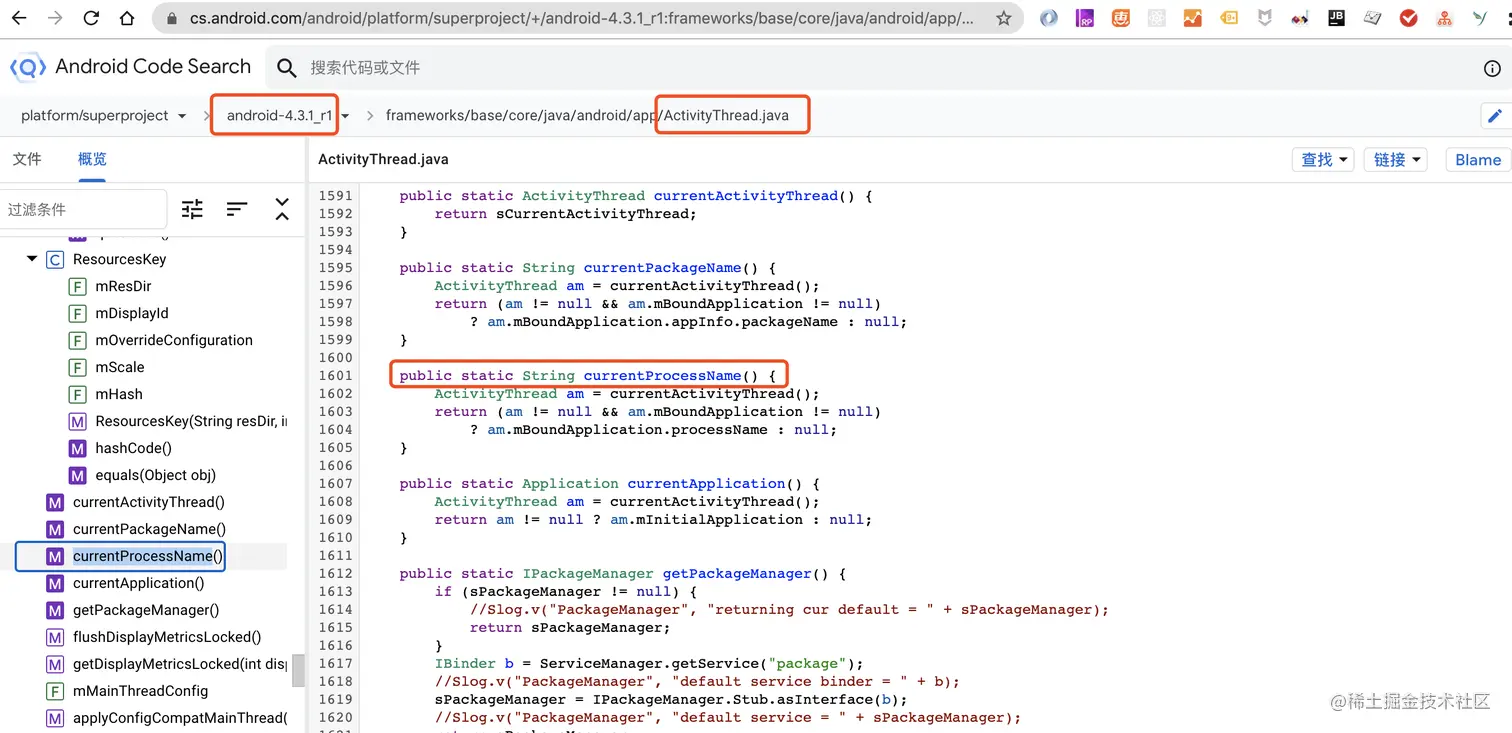Open the yellow 9+ price tag extension

pyautogui.click(x=1229, y=18)
